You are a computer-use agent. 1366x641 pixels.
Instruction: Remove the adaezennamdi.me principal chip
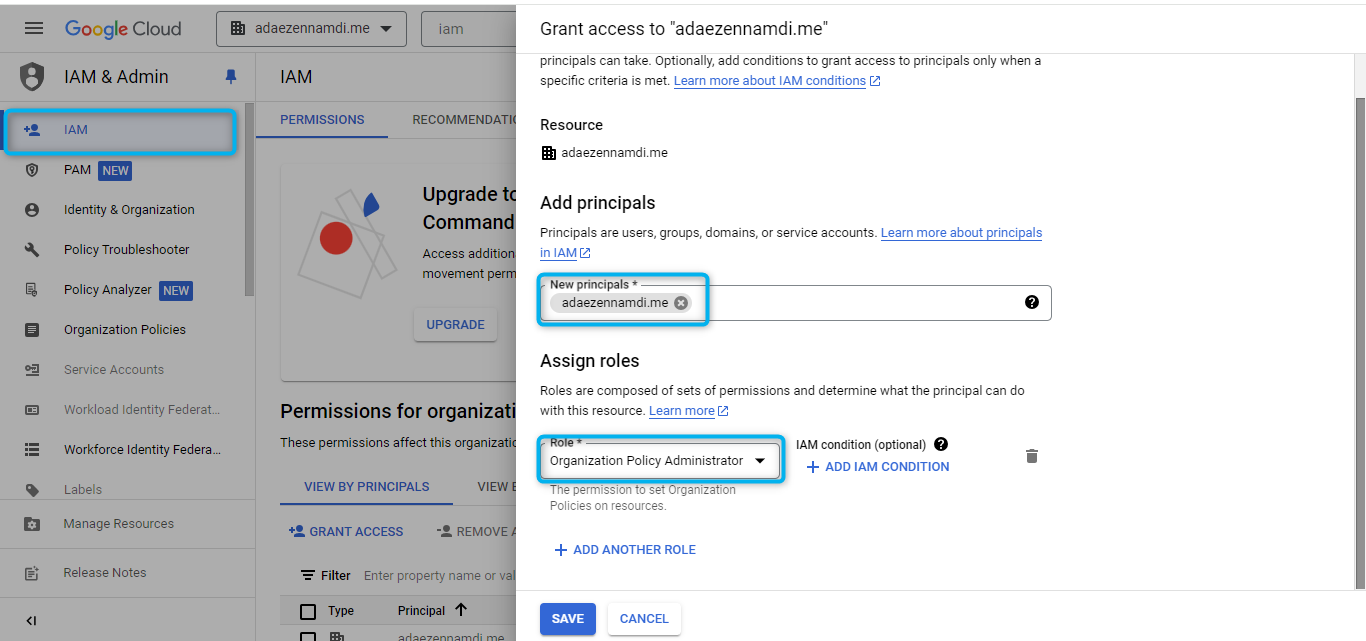(681, 303)
